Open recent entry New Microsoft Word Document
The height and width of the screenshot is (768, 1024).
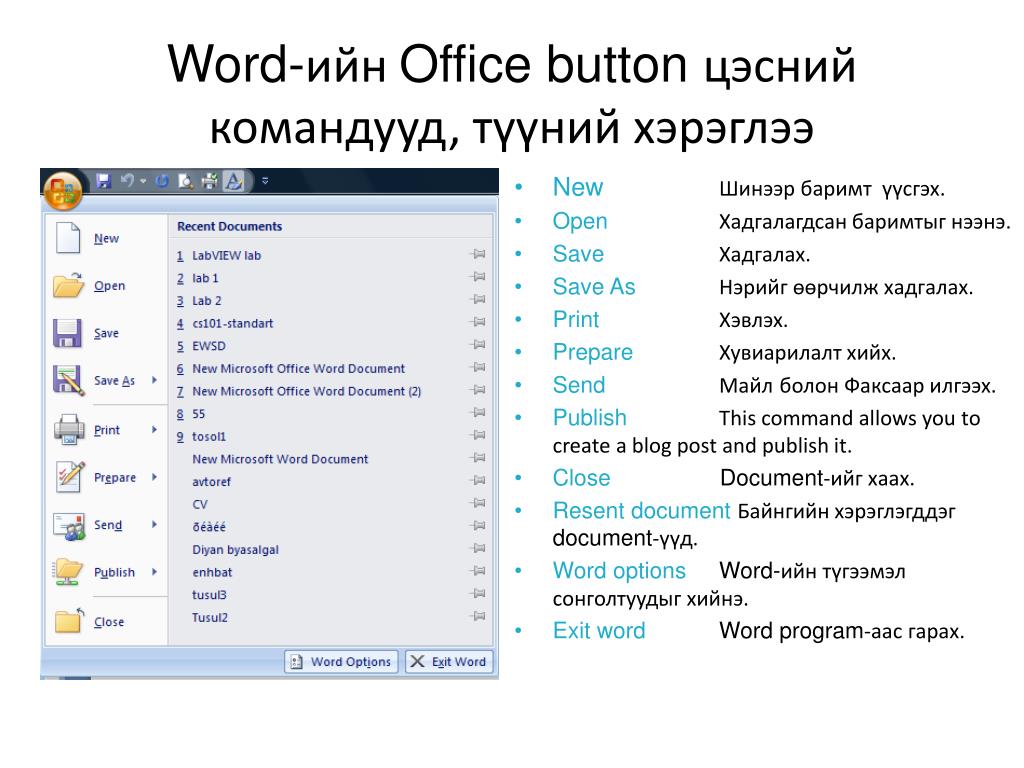point(280,459)
